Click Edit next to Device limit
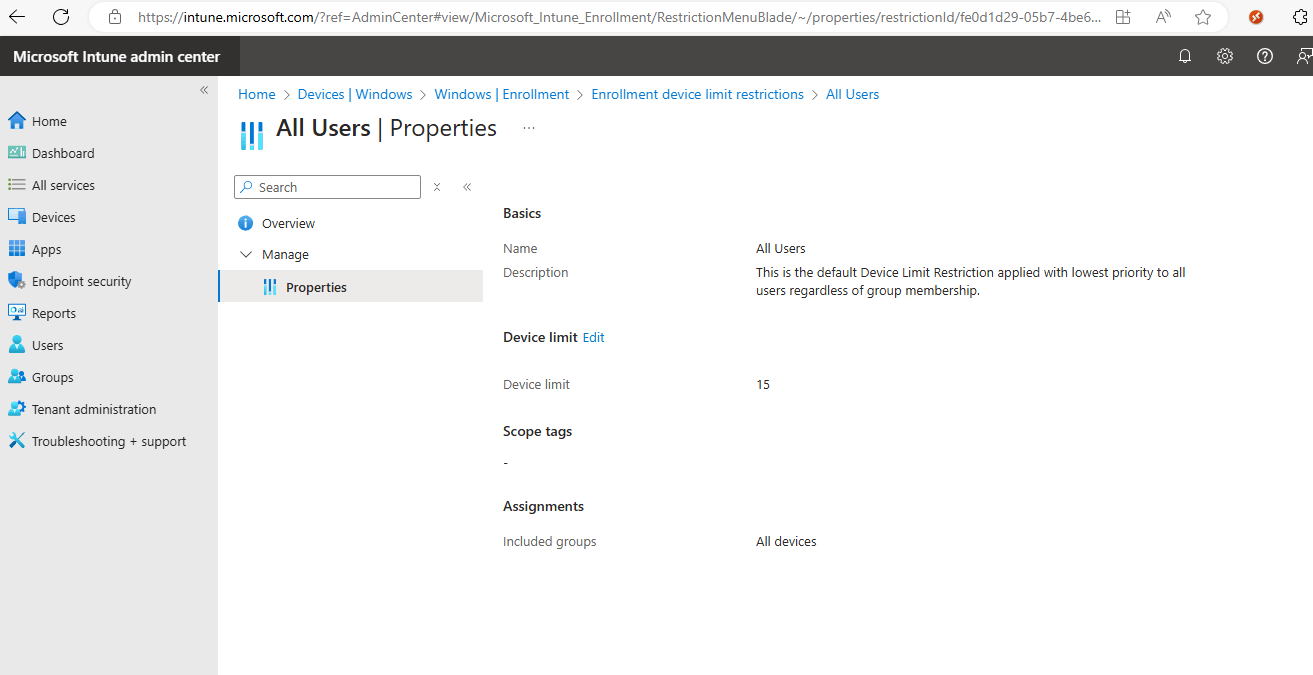The width and height of the screenshot is (1313, 675). pos(594,337)
